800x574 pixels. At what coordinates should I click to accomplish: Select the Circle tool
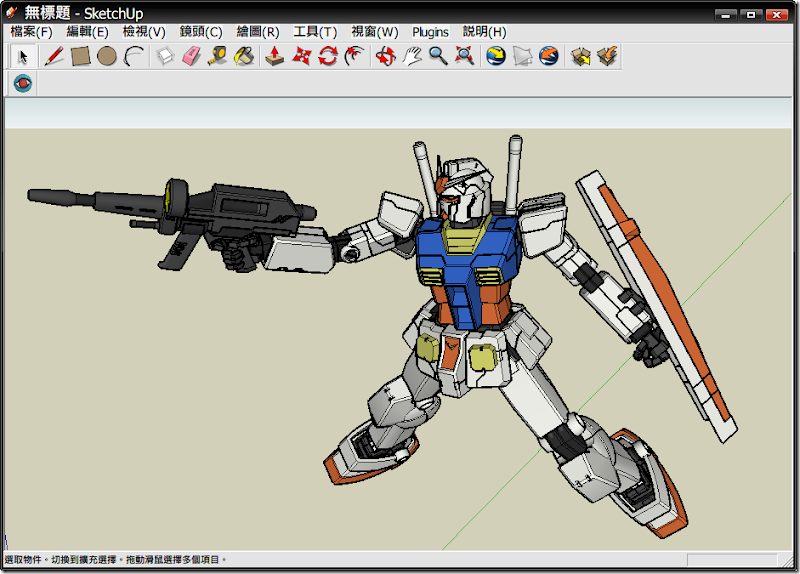click(107, 56)
